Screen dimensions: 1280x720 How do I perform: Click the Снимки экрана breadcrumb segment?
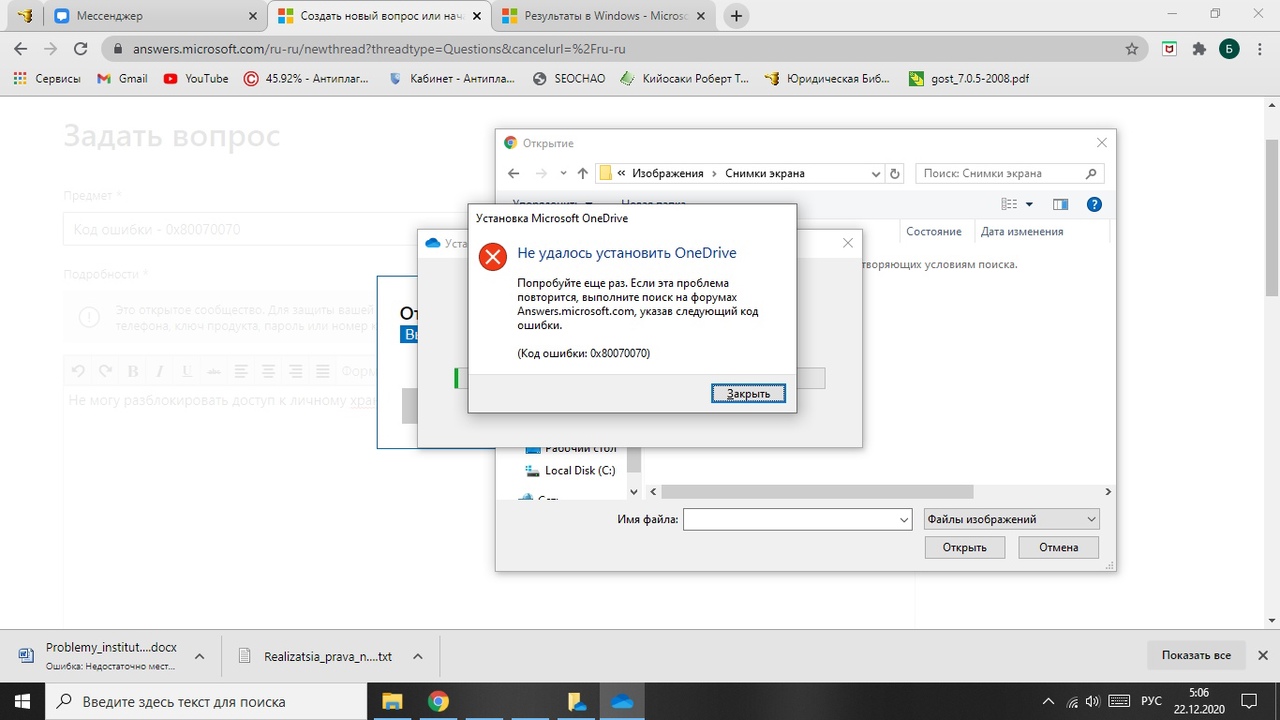[764, 173]
